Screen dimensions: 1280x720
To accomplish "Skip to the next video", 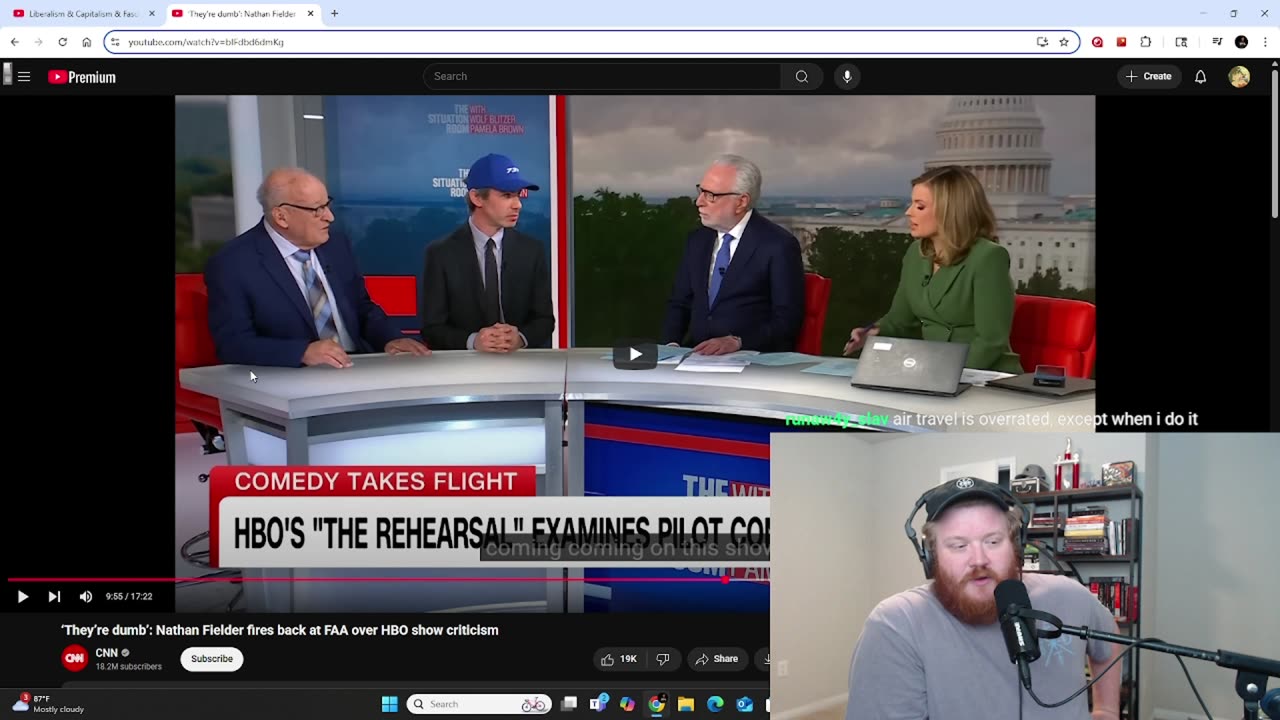I will click(54, 596).
